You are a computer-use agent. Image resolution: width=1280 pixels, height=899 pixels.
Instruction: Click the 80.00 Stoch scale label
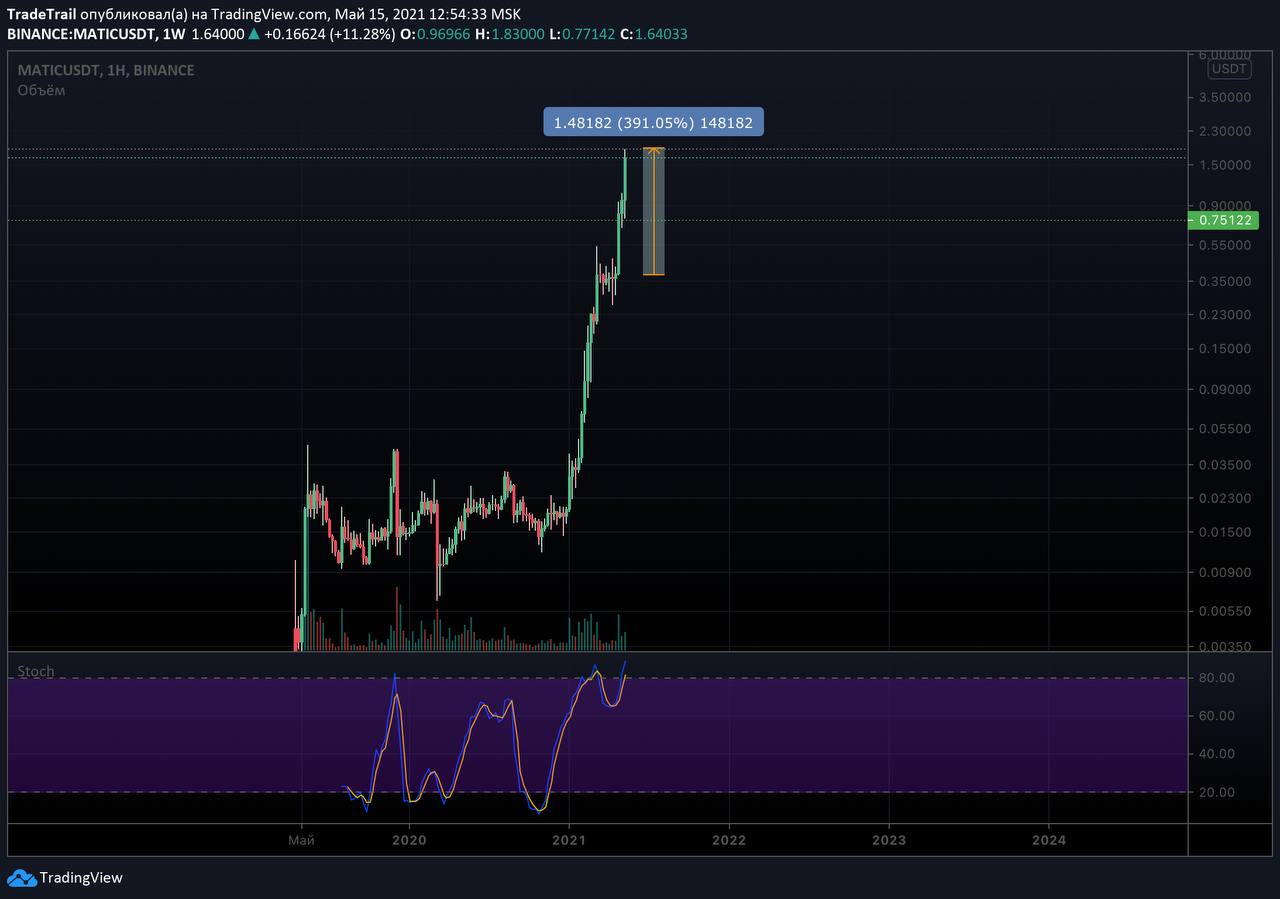click(x=1216, y=678)
